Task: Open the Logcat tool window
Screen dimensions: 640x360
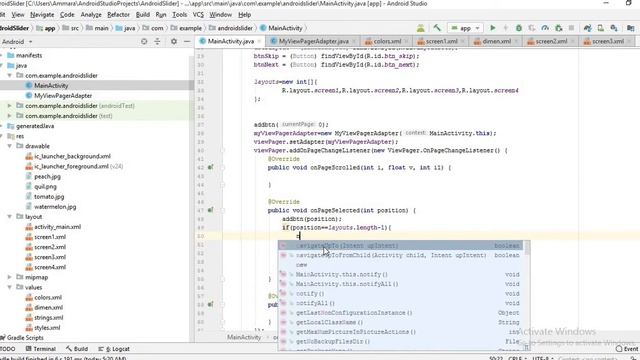Action: pyautogui.click(x=114, y=349)
